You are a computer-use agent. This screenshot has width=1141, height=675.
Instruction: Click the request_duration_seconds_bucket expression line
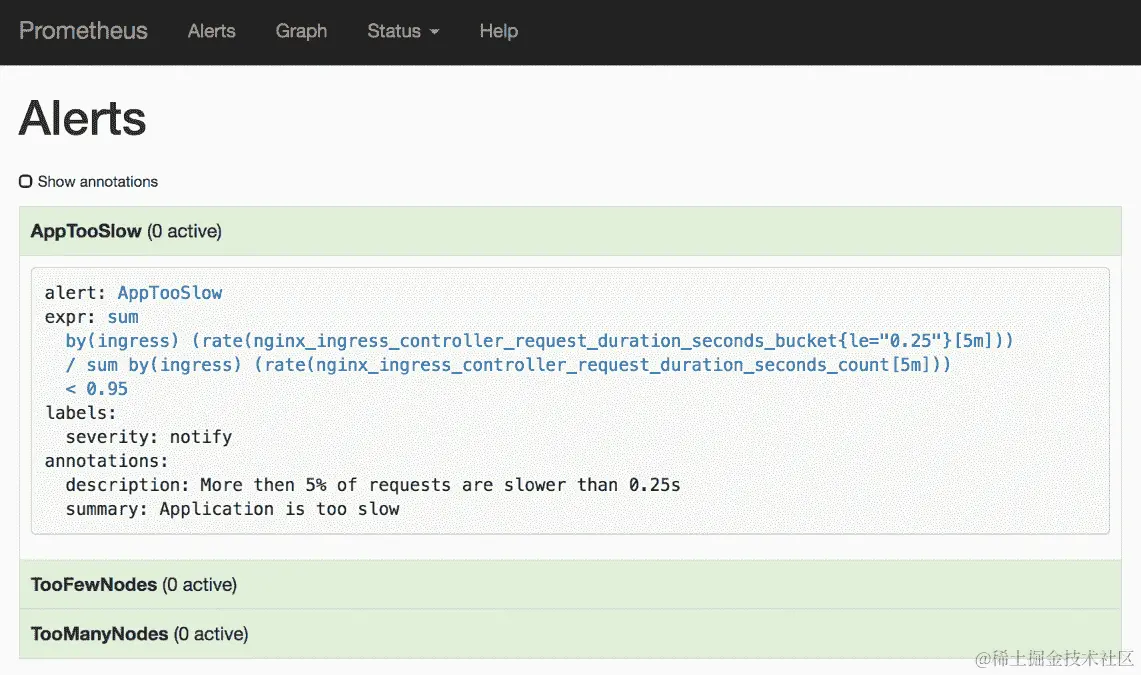tap(539, 341)
